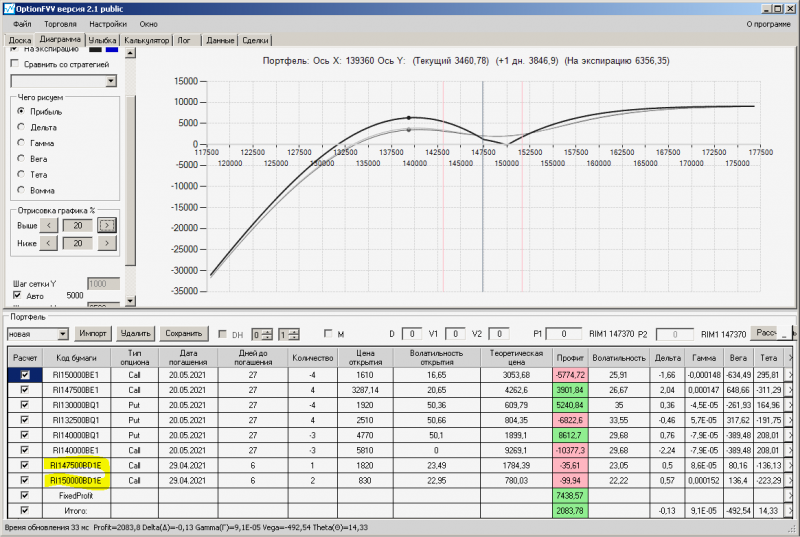Enable Сравнить со стратегией checkbox
The image size is (800, 537).
point(15,64)
